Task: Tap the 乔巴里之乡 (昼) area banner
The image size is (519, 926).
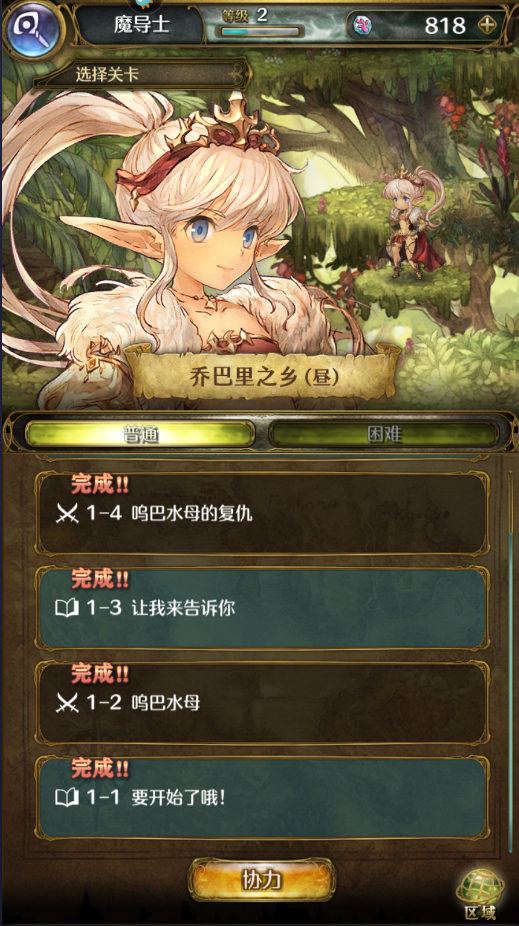Action: click(x=264, y=378)
